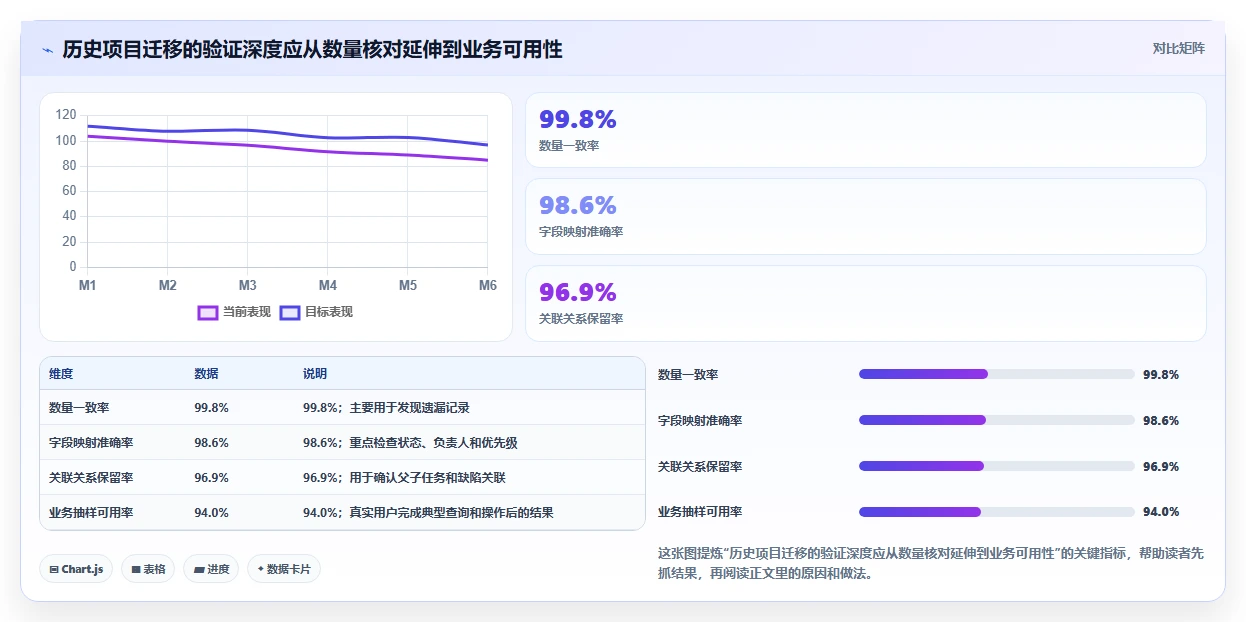
Task: Click the 对比矩阵 label in the header
Action: click(1179, 48)
